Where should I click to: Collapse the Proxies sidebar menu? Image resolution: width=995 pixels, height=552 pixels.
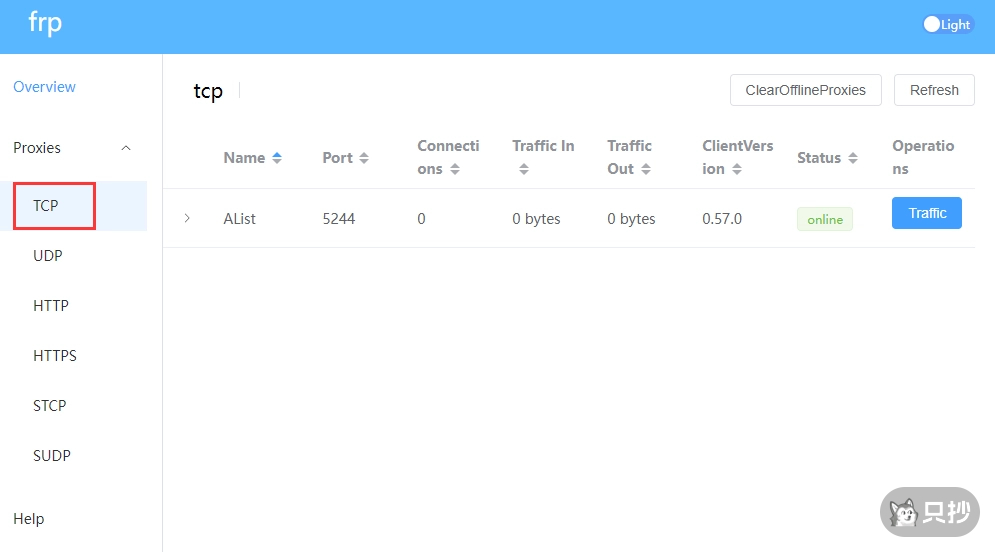126,148
